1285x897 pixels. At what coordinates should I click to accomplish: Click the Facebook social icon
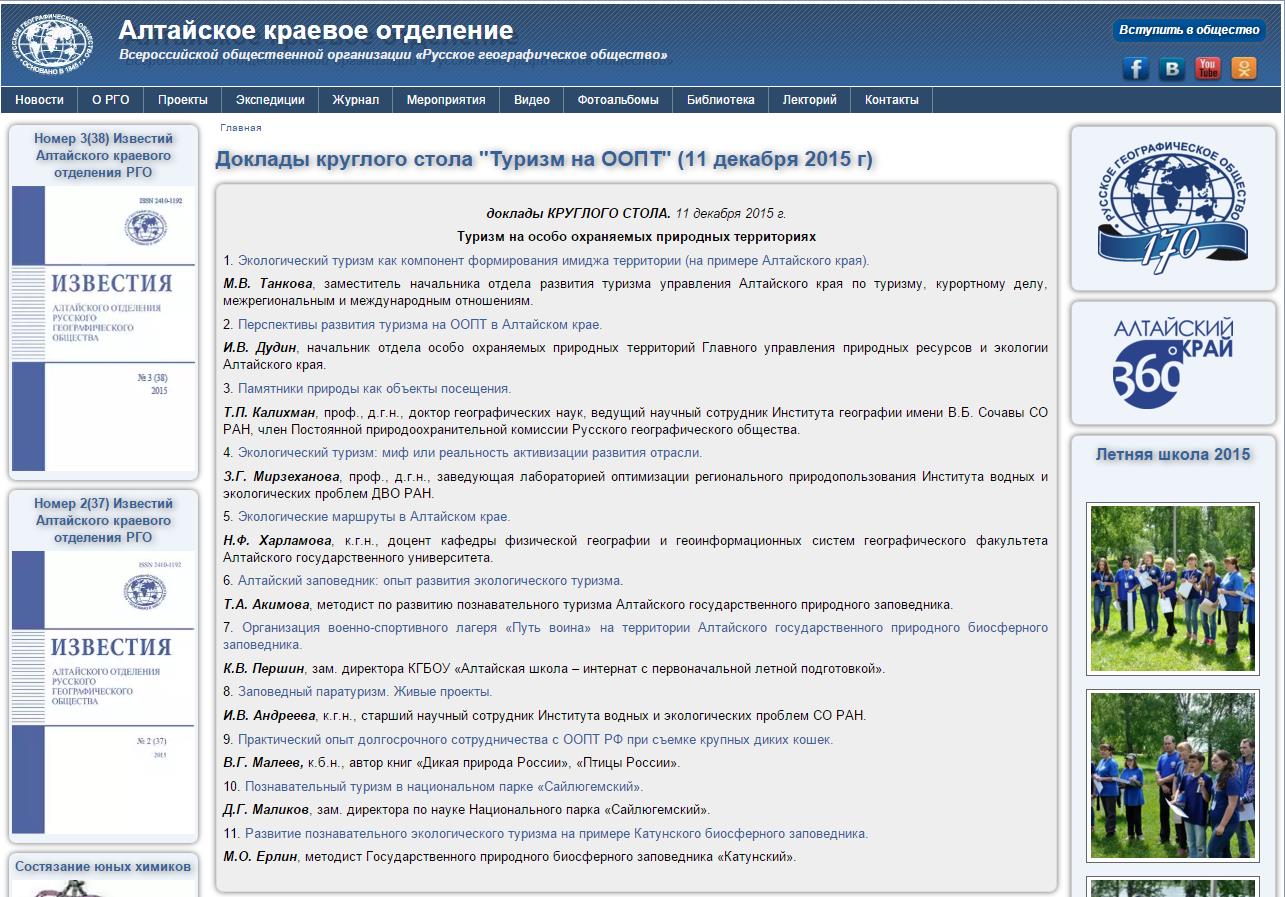coord(1135,68)
